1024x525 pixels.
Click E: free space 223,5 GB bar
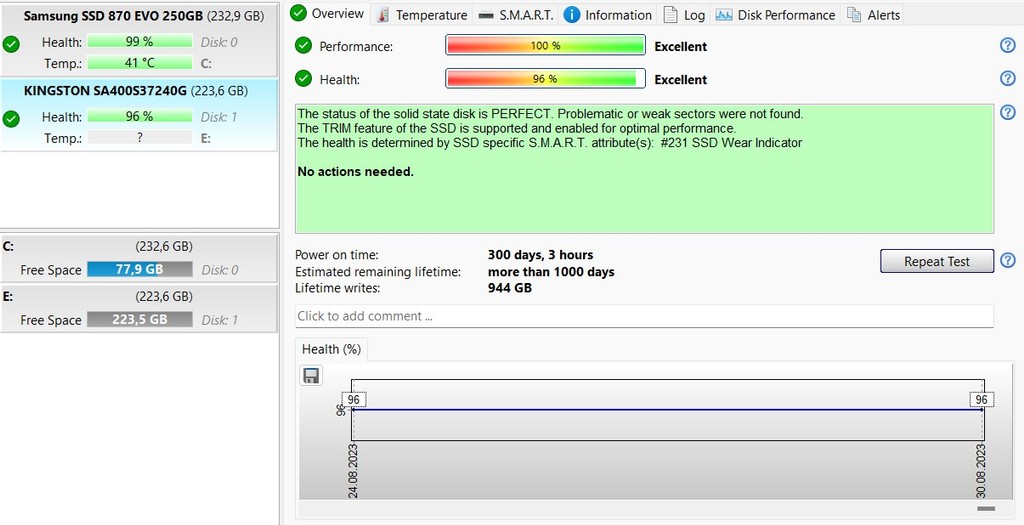140,319
